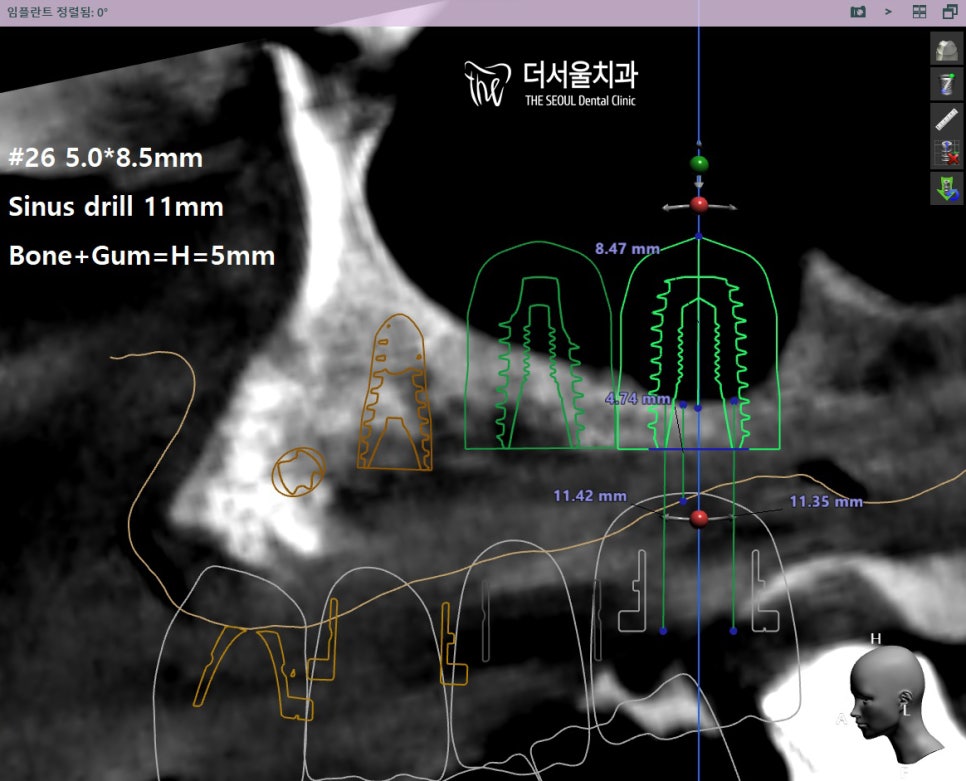
Task: Open the implant cylinder tool icon
Action: click(x=946, y=85)
